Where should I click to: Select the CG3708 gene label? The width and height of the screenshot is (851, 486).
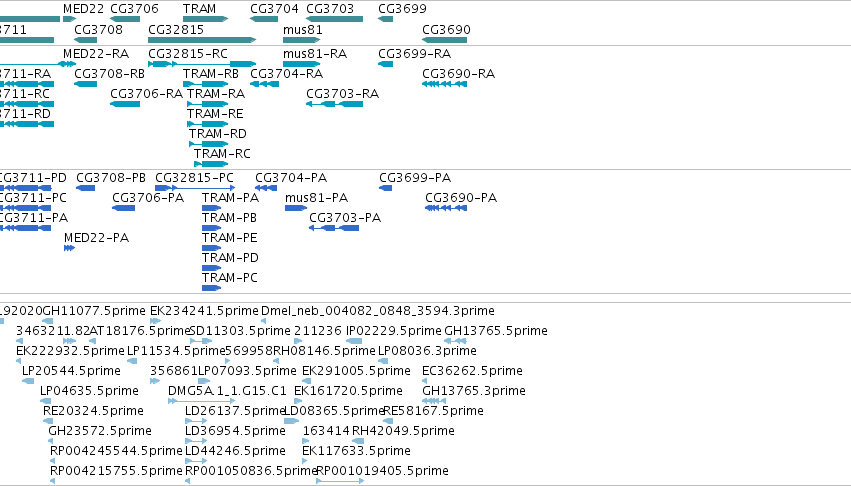click(98, 29)
